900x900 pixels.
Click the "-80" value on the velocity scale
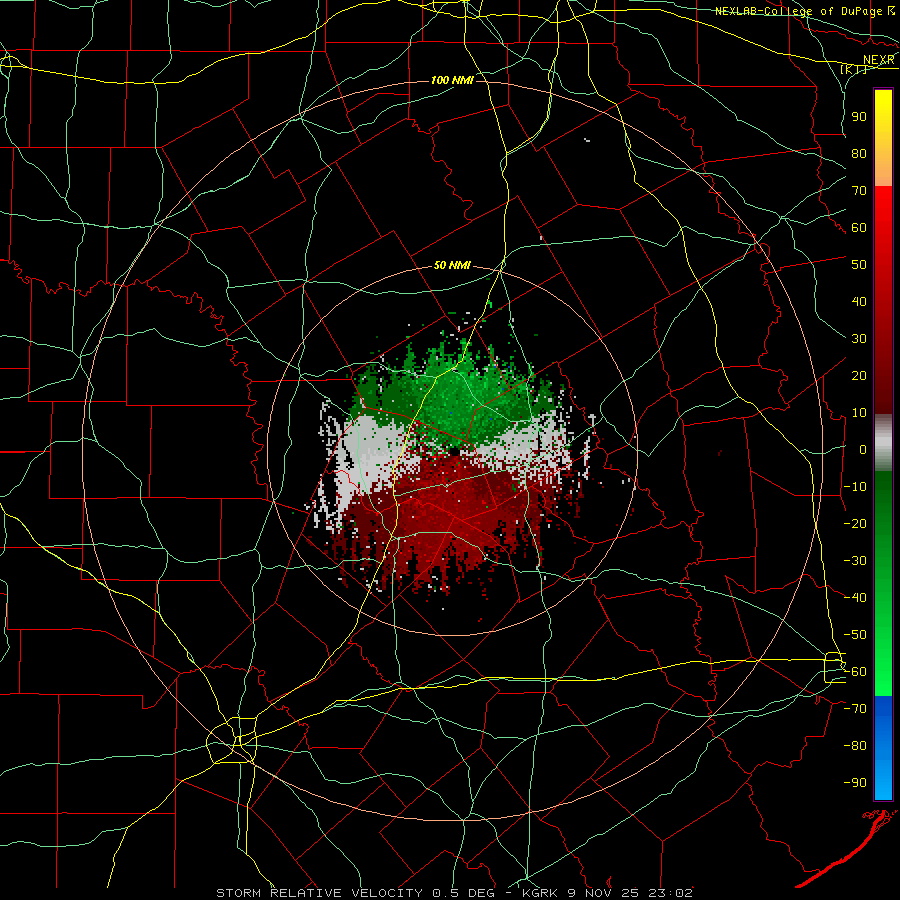click(855, 746)
